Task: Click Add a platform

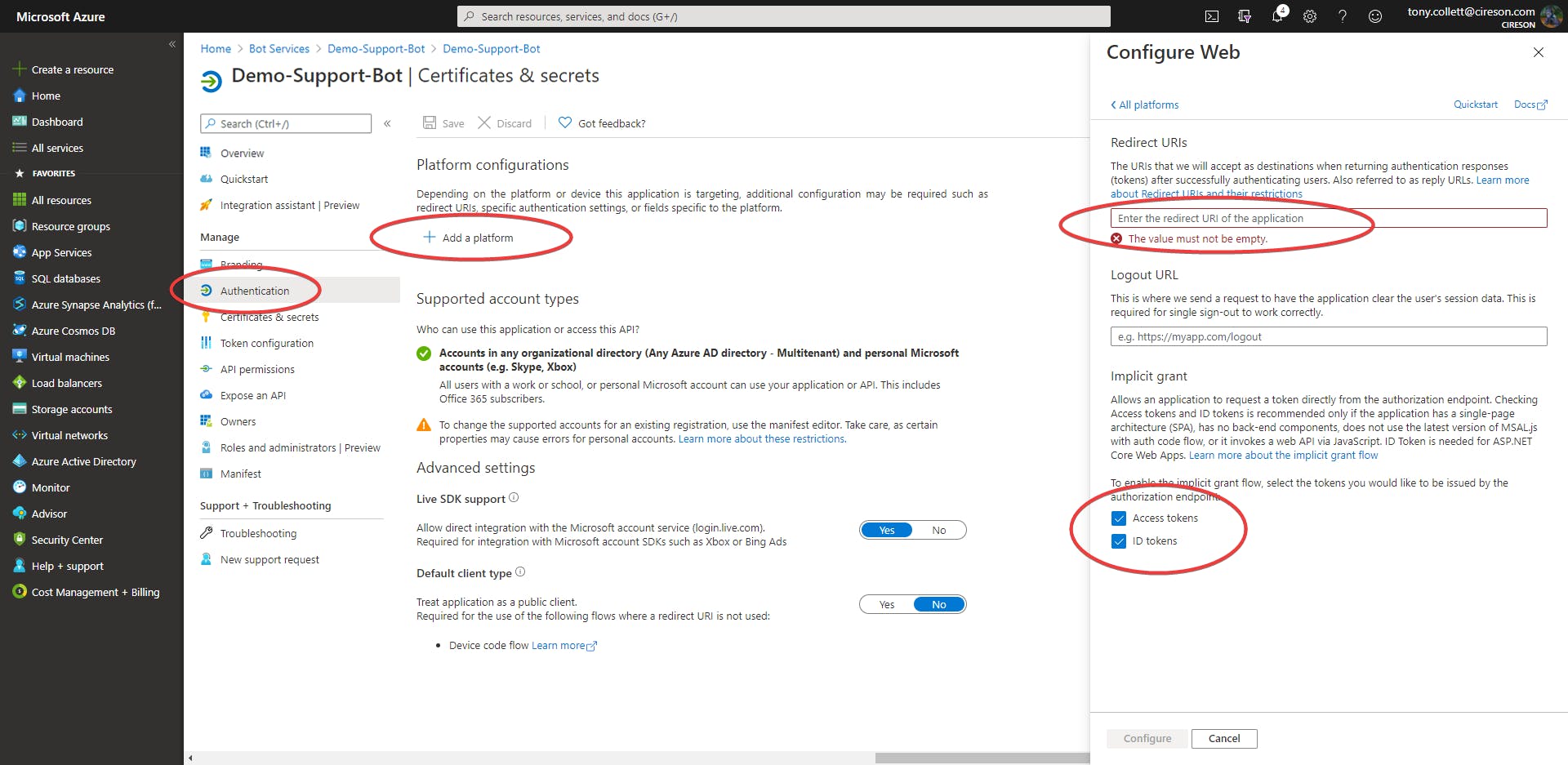Action: pyautogui.click(x=468, y=238)
